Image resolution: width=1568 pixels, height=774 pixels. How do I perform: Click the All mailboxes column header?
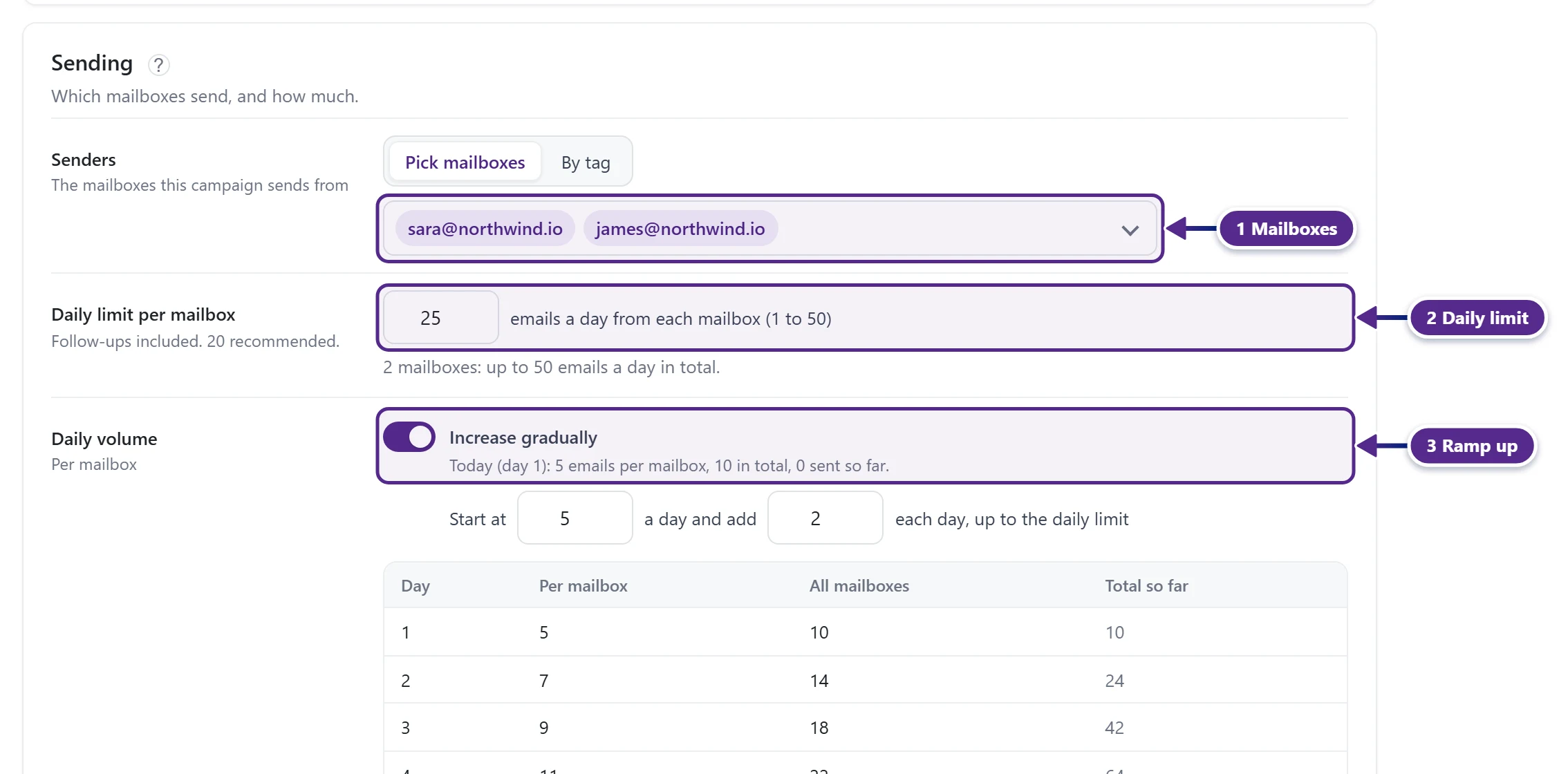click(x=859, y=586)
